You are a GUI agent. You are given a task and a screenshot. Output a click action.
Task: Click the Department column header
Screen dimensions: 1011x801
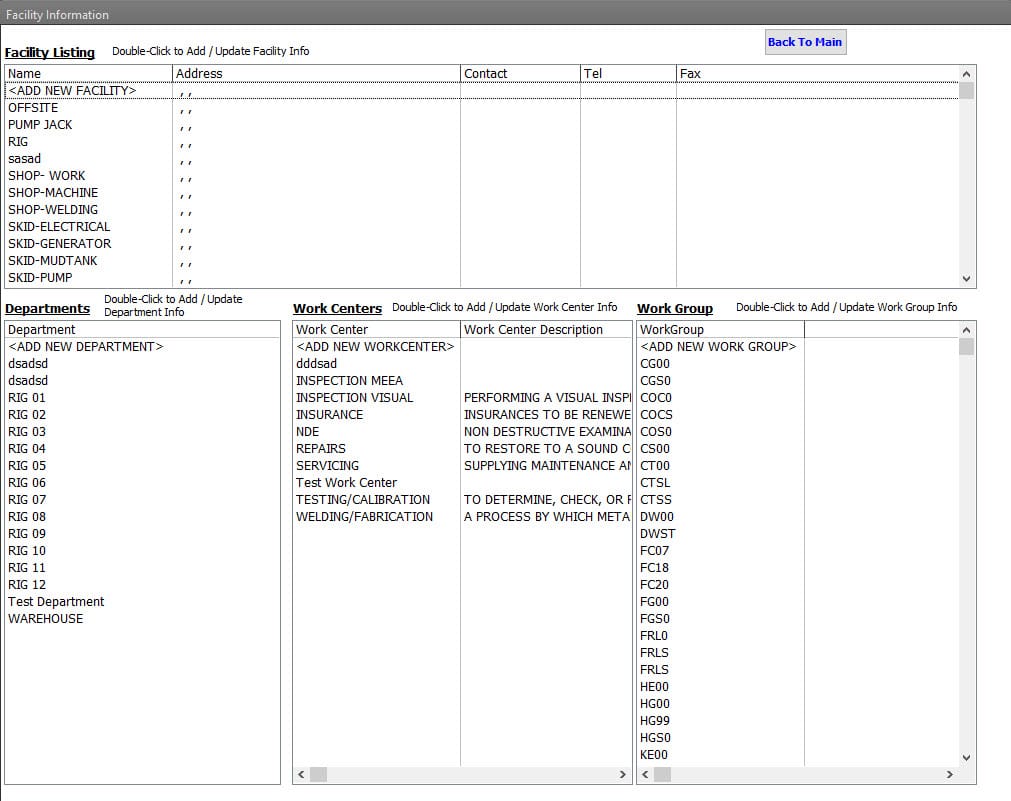(x=142, y=330)
